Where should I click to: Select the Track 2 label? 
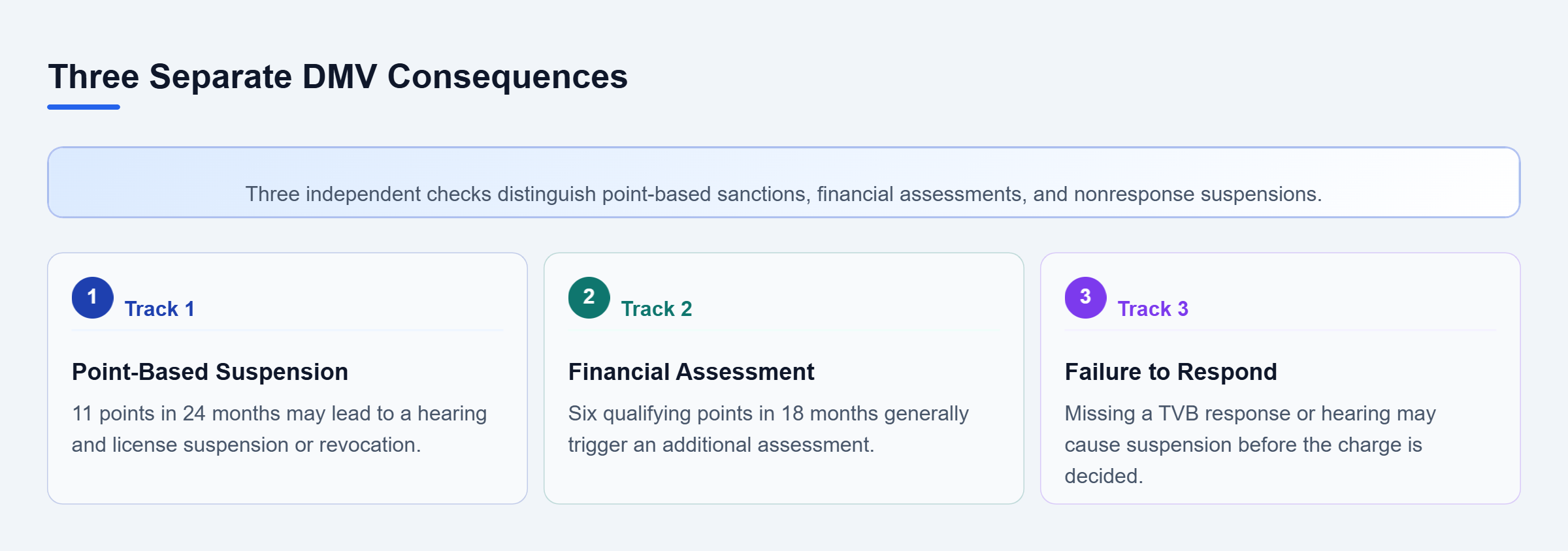pyautogui.click(x=656, y=309)
